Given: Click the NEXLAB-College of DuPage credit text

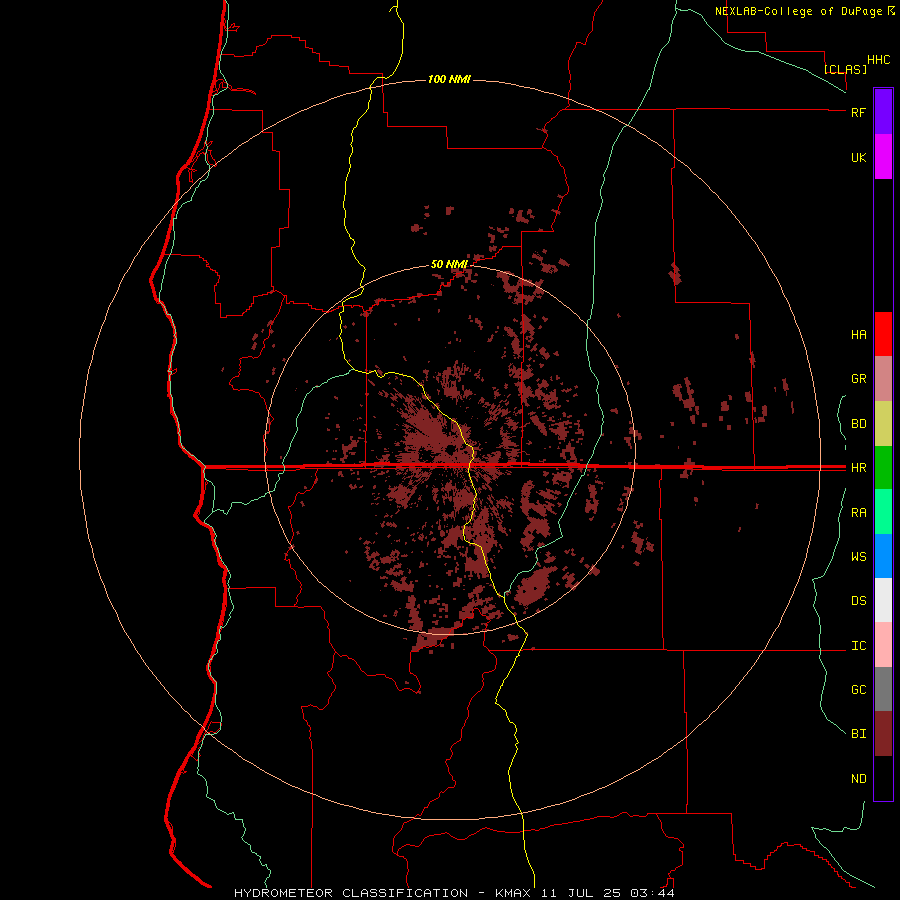Looking at the screenshot, I should [x=804, y=11].
